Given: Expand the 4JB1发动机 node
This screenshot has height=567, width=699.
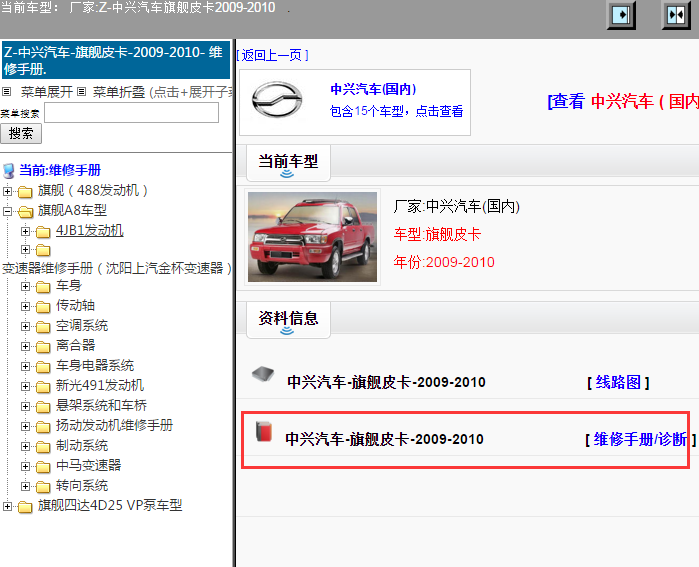Looking at the screenshot, I should (x=25, y=231).
